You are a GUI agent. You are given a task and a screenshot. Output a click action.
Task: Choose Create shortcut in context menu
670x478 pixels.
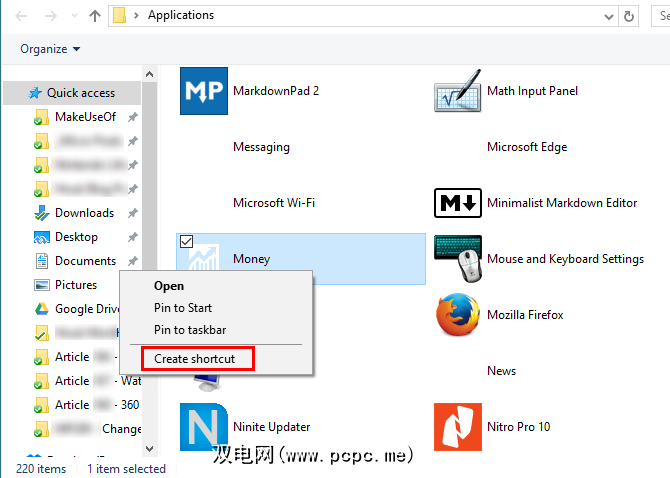click(x=198, y=358)
